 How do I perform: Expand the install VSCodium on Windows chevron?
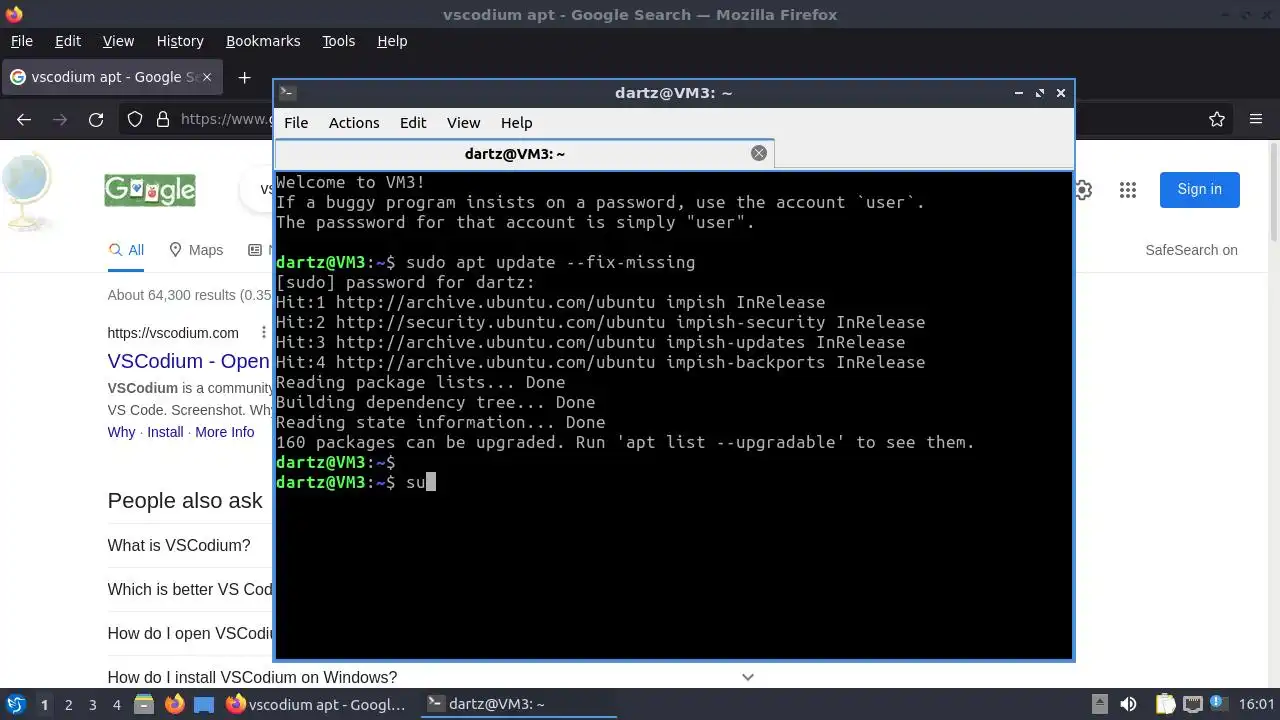(x=747, y=677)
